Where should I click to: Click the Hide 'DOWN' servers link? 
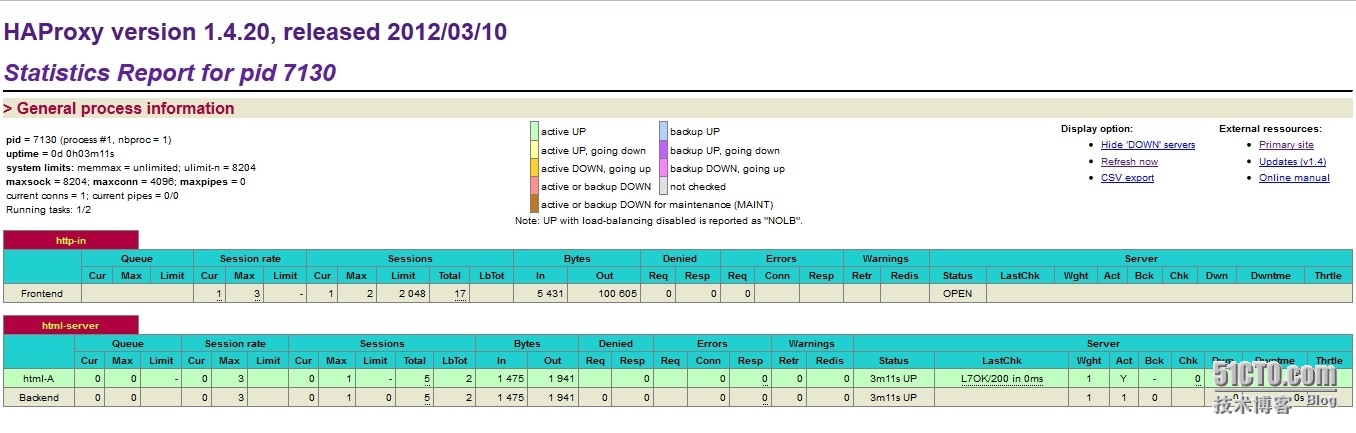[1148, 145]
